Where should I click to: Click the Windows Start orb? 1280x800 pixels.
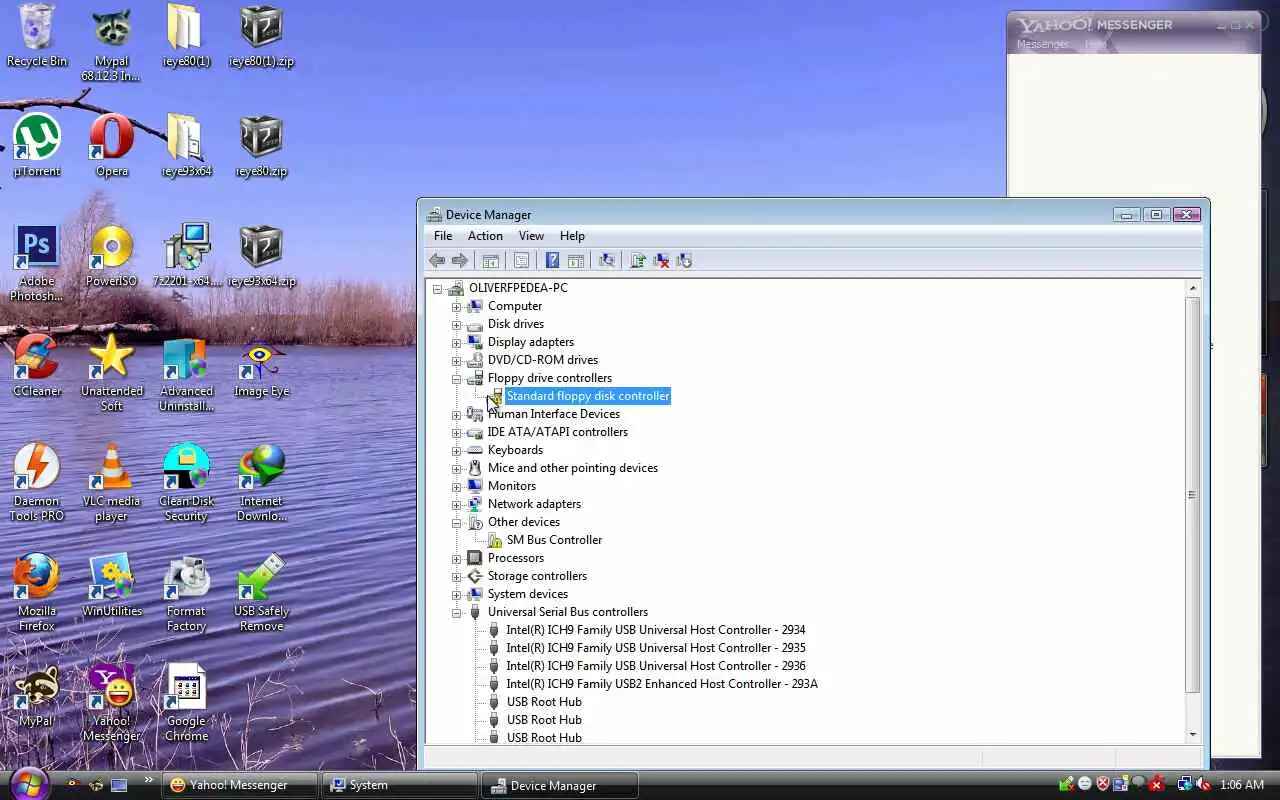click(27, 783)
